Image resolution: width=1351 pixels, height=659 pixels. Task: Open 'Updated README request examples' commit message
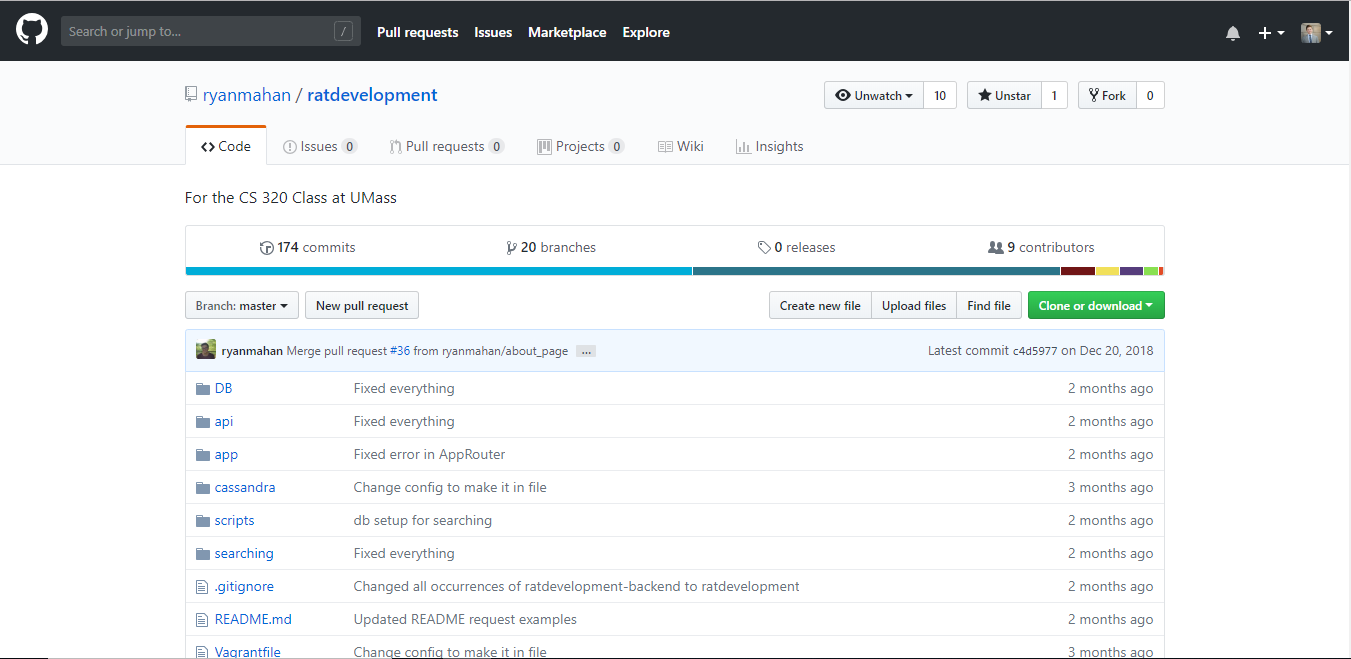[465, 619]
